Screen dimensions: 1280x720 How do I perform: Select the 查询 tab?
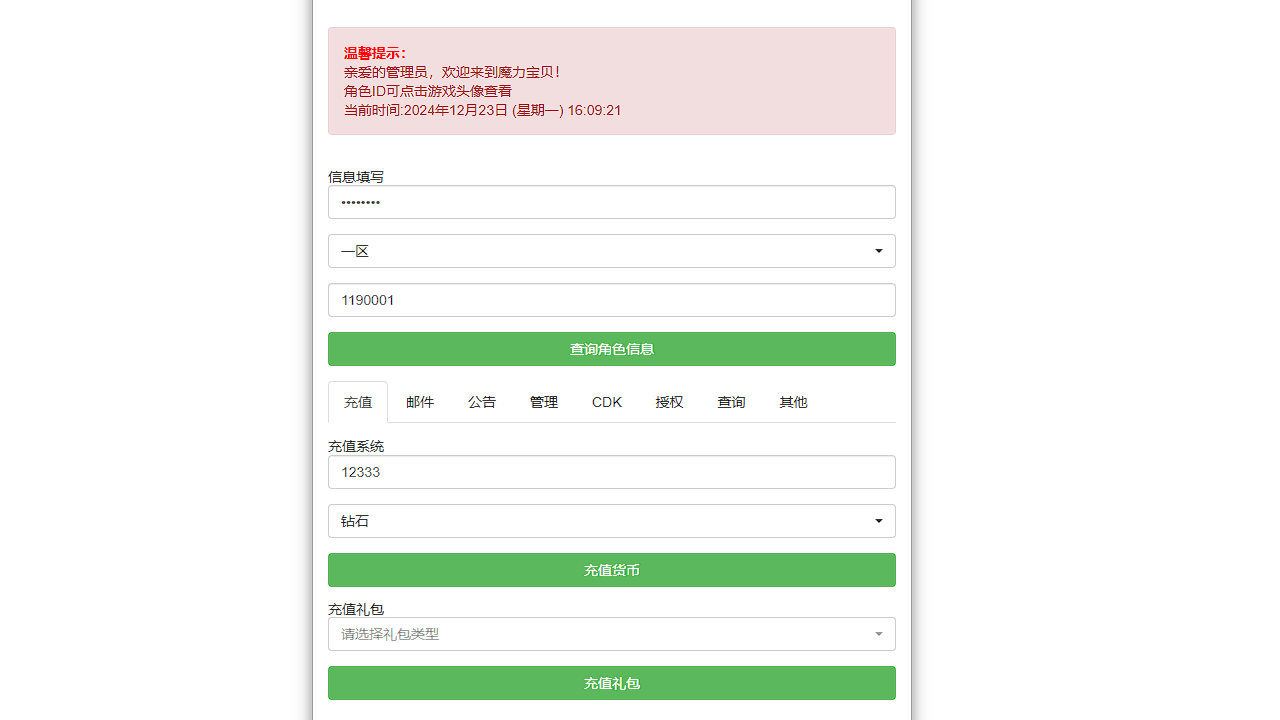tap(731, 402)
